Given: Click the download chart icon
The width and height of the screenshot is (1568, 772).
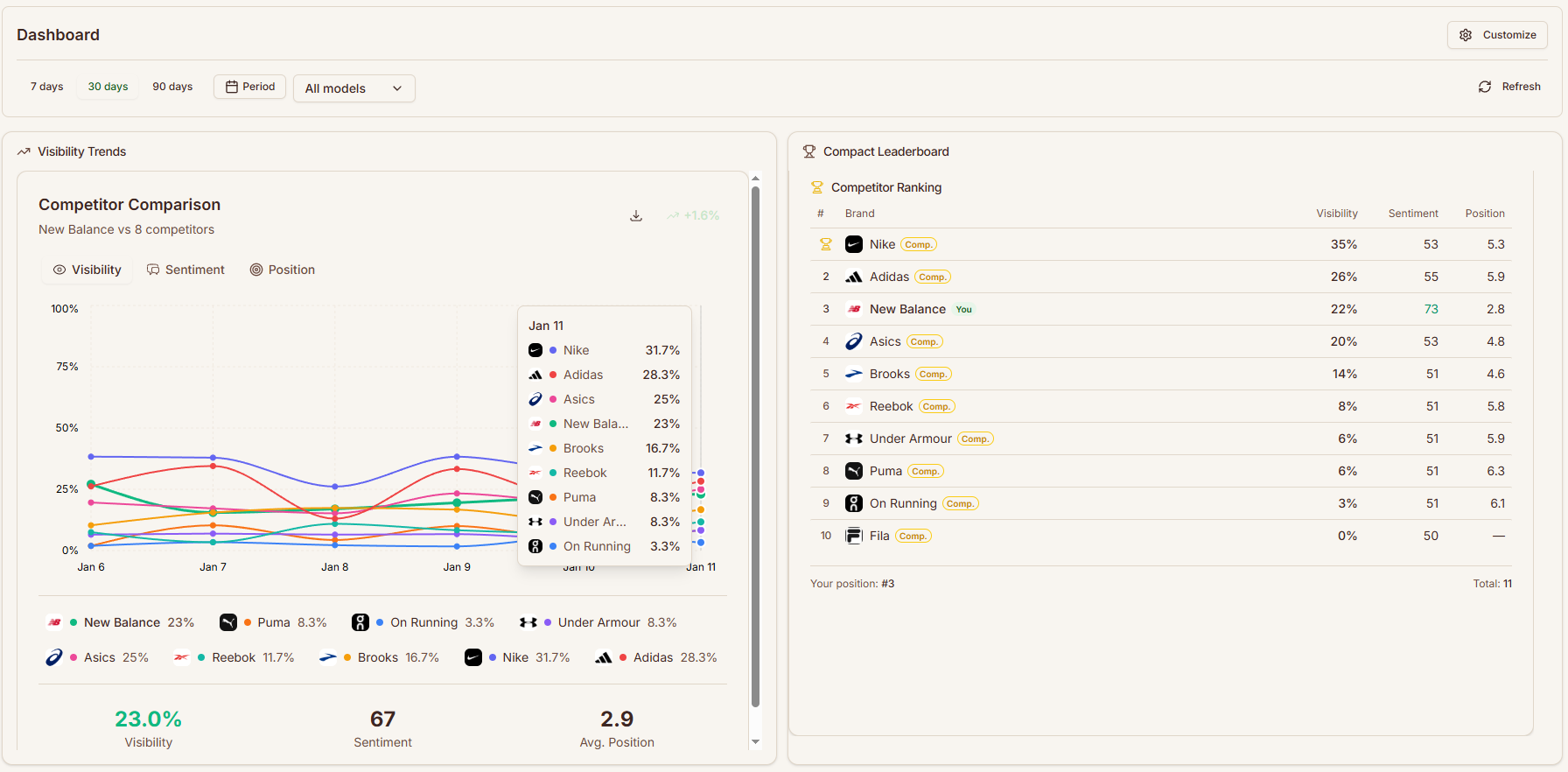Looking at the screenshot, I should coord(636,216).
